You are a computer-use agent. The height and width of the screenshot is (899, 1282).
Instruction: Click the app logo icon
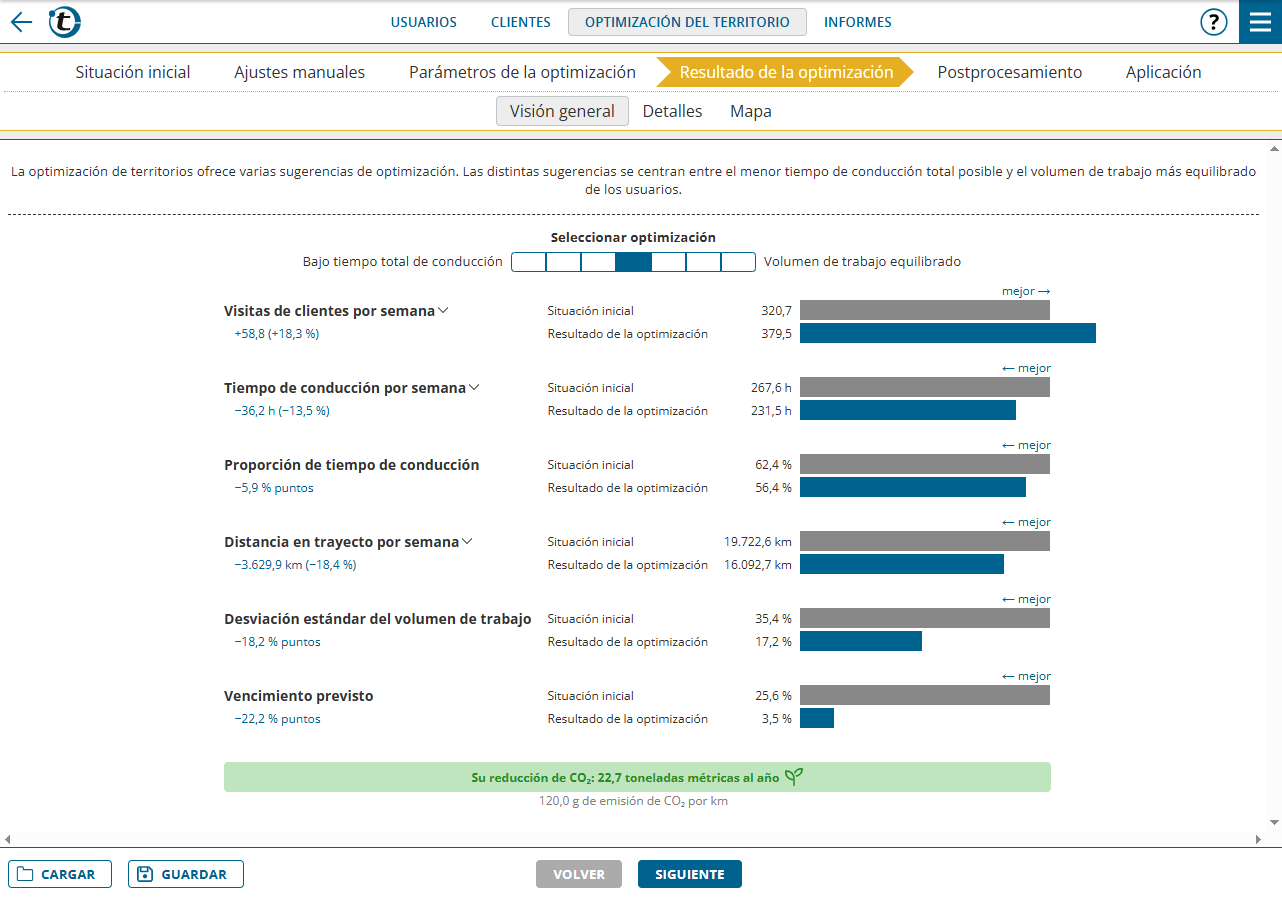(x=65, y=22)
